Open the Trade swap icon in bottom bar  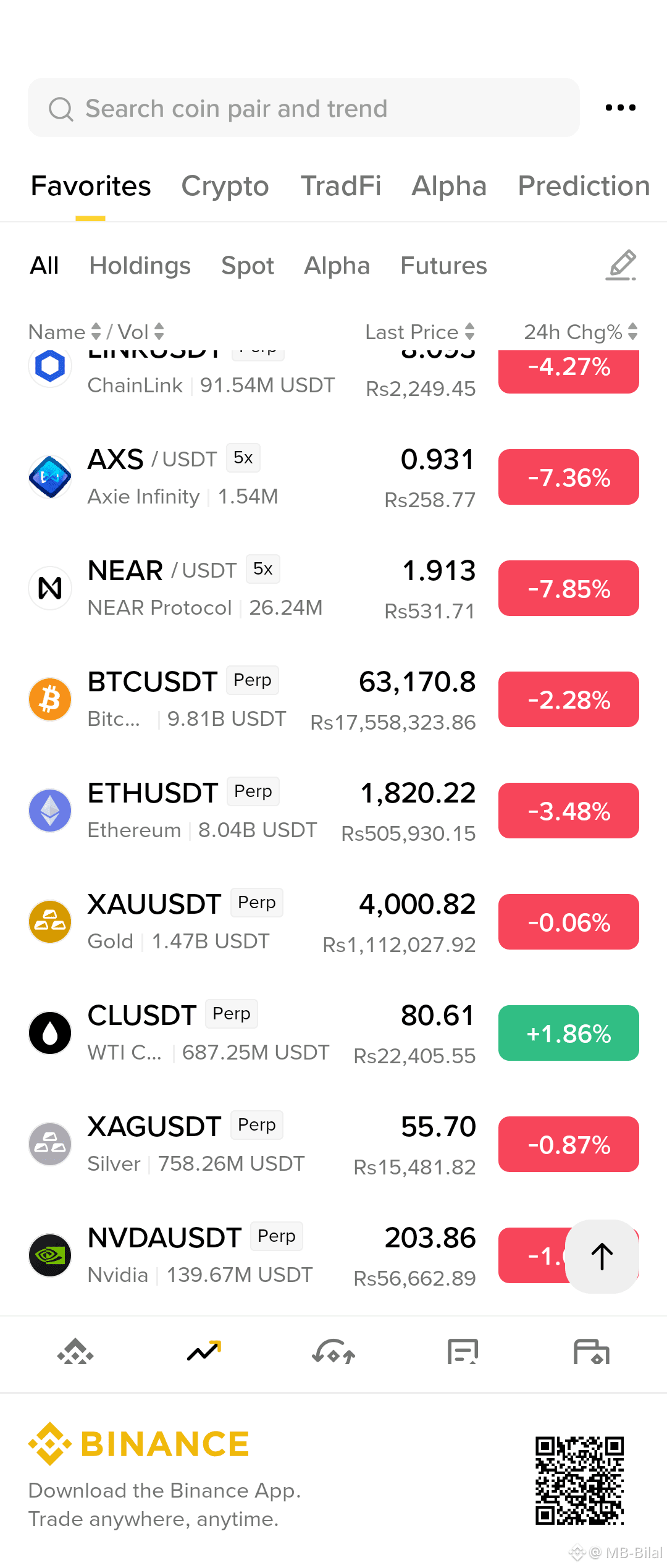pyautogui.click(x=333, y=1351)
